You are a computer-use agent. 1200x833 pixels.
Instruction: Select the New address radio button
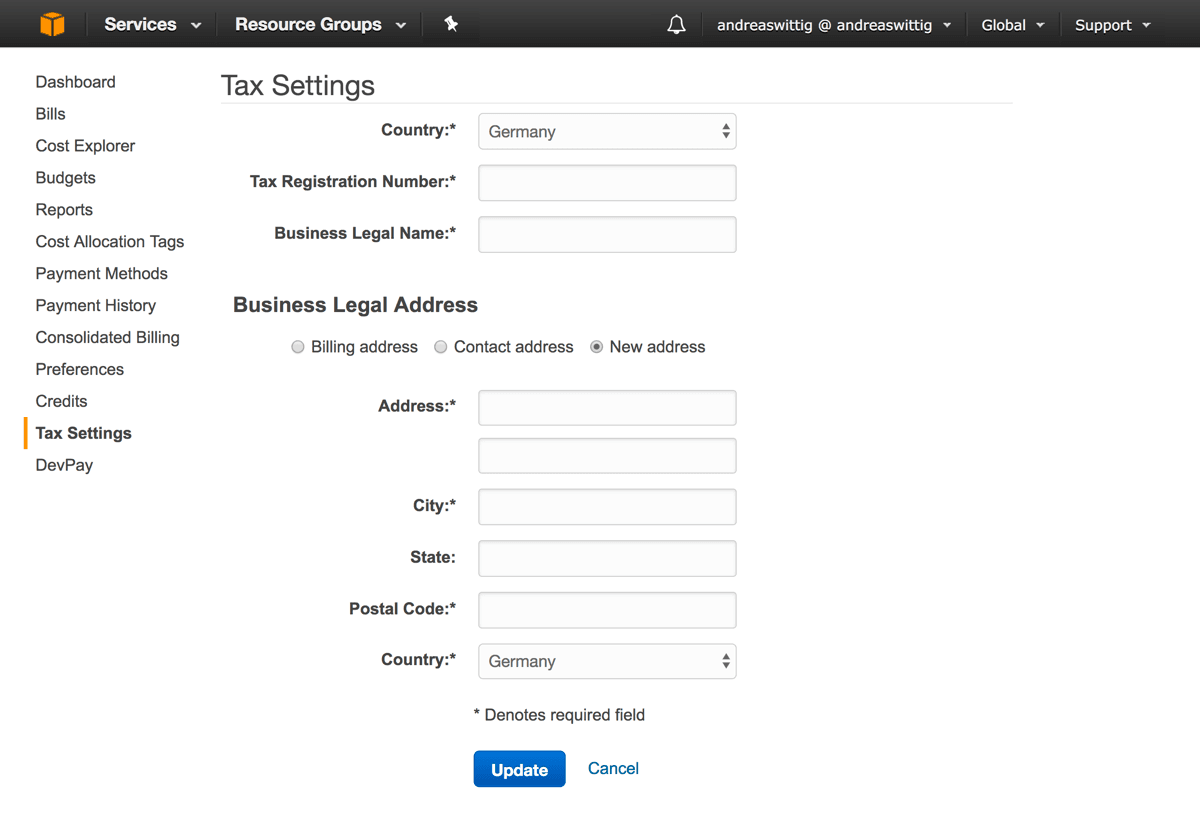[x=597, y=347]
